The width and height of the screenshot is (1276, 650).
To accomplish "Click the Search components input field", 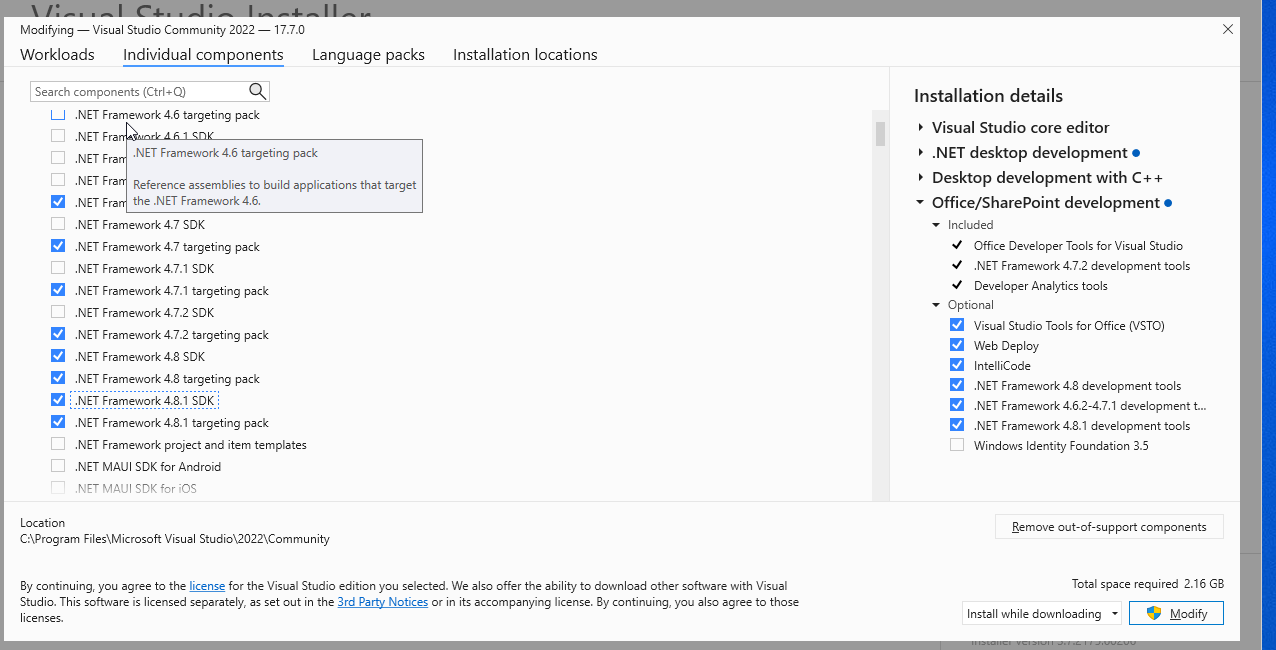I will coord(138,91).
